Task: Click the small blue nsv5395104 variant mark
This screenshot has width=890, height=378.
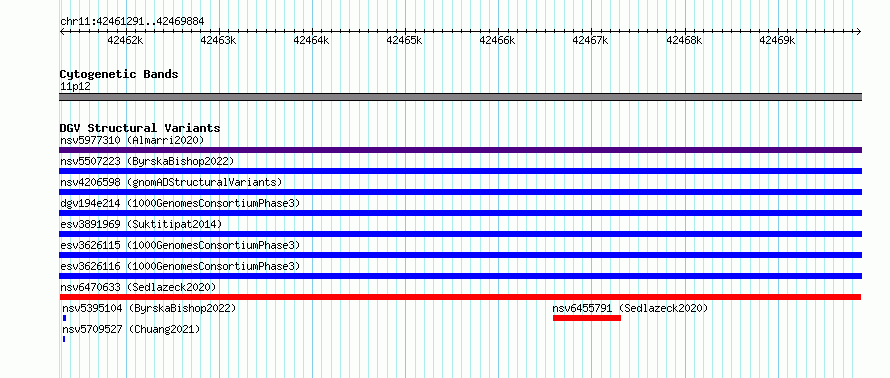Action: [64, 318]
